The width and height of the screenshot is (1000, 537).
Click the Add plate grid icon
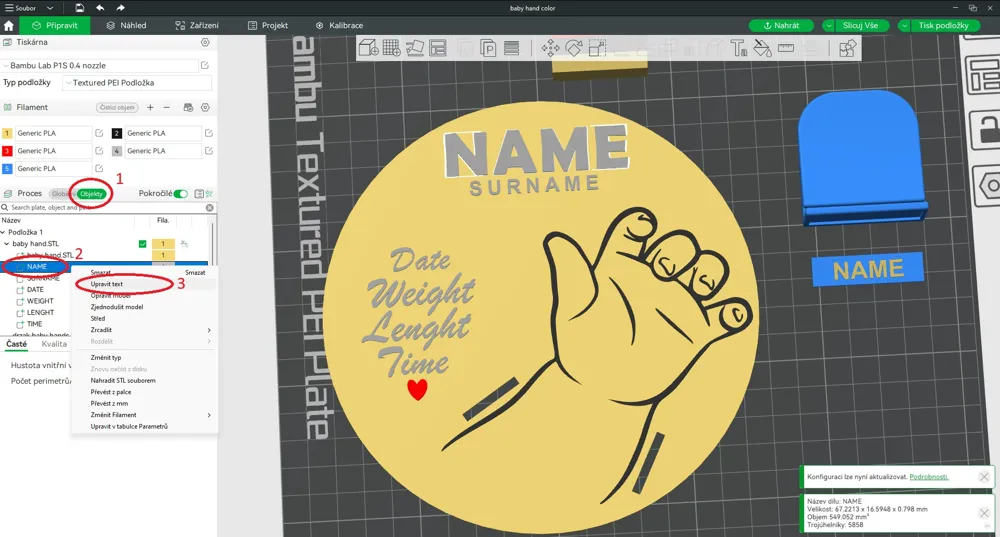391,47
